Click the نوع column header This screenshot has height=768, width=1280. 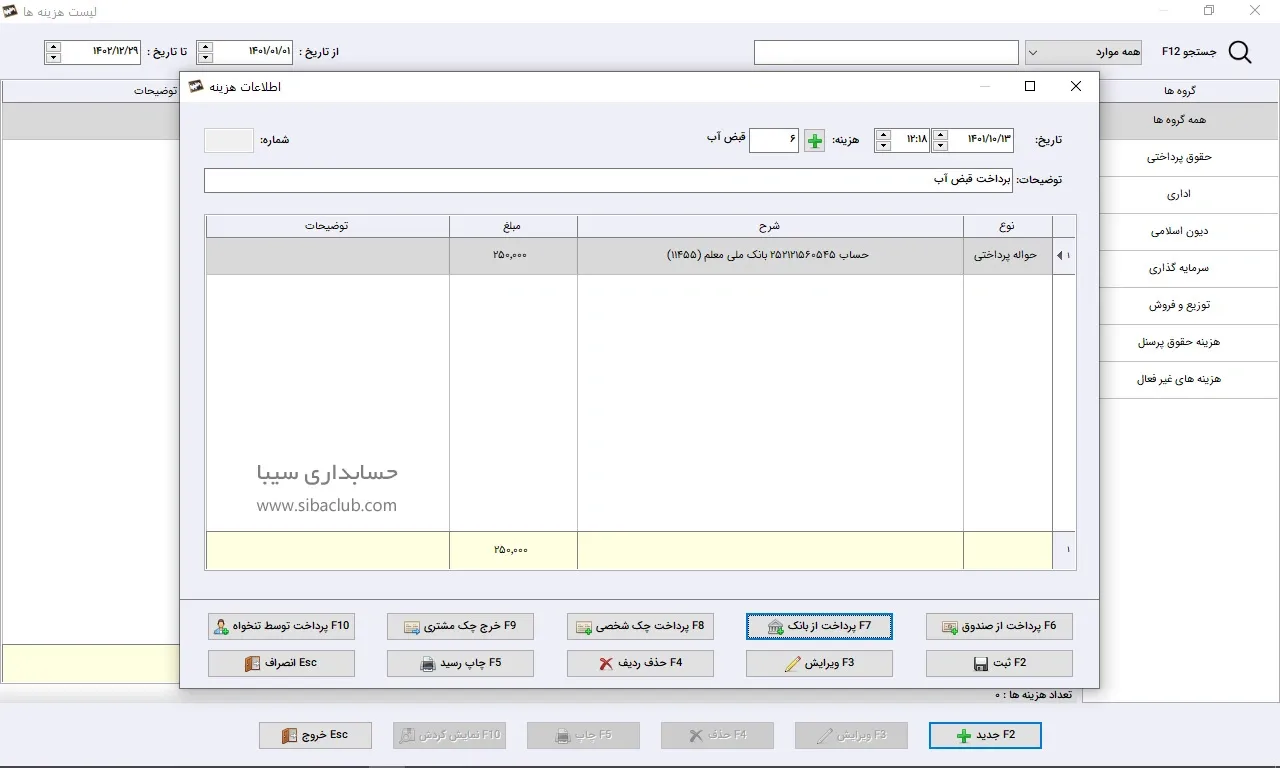[x=1007, y=226]
